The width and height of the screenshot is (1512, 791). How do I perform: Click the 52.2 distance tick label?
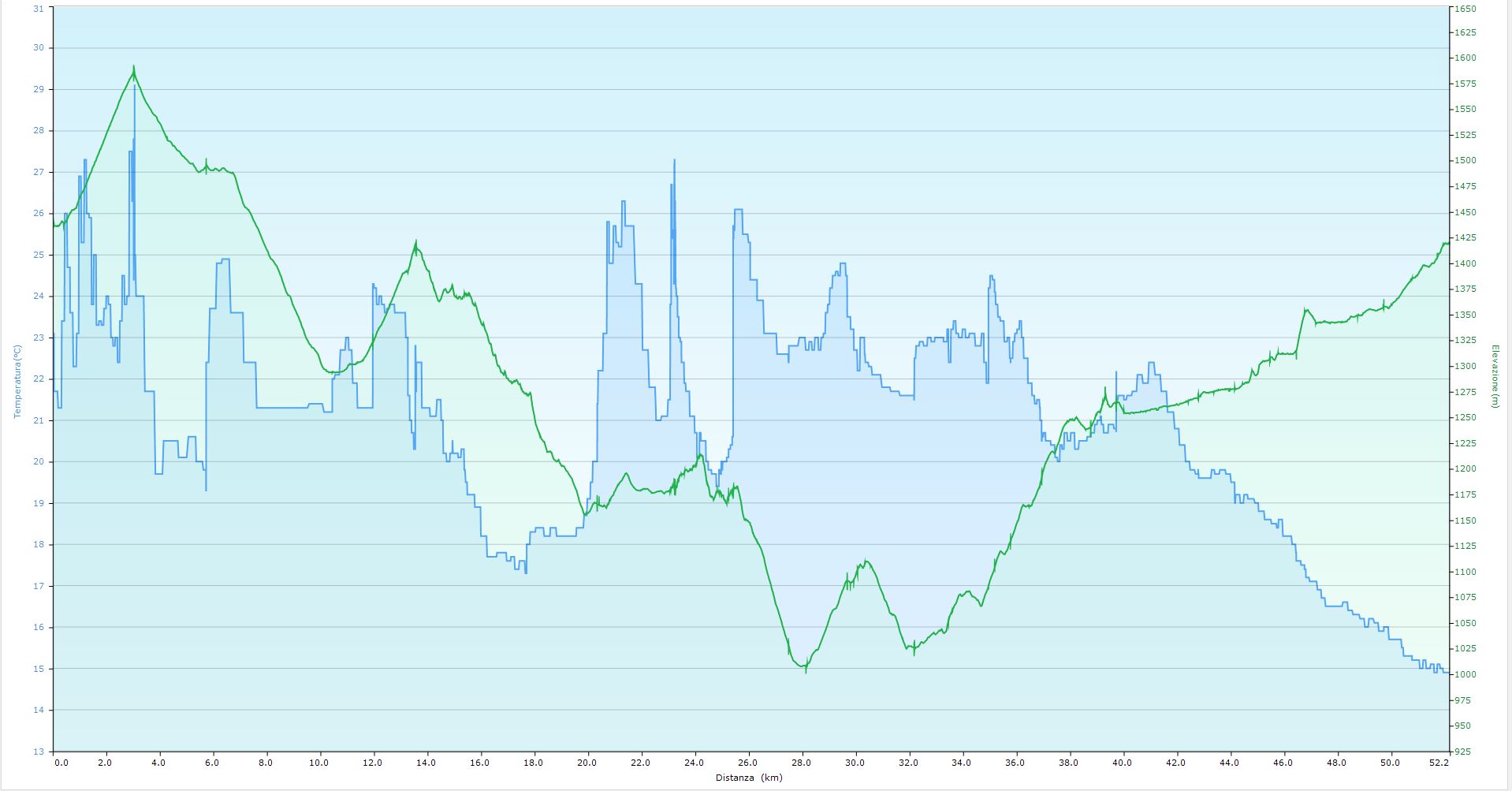pos(1439,763)
